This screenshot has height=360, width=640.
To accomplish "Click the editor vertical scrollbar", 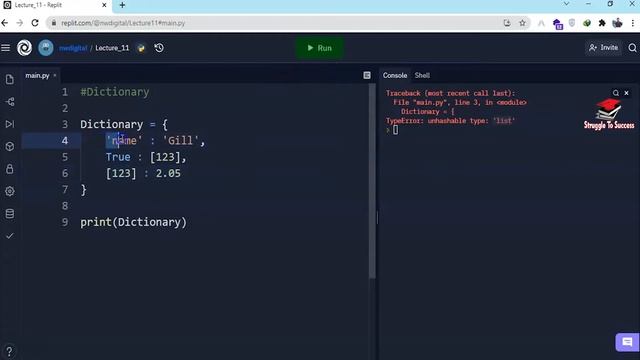I will 372,182.
